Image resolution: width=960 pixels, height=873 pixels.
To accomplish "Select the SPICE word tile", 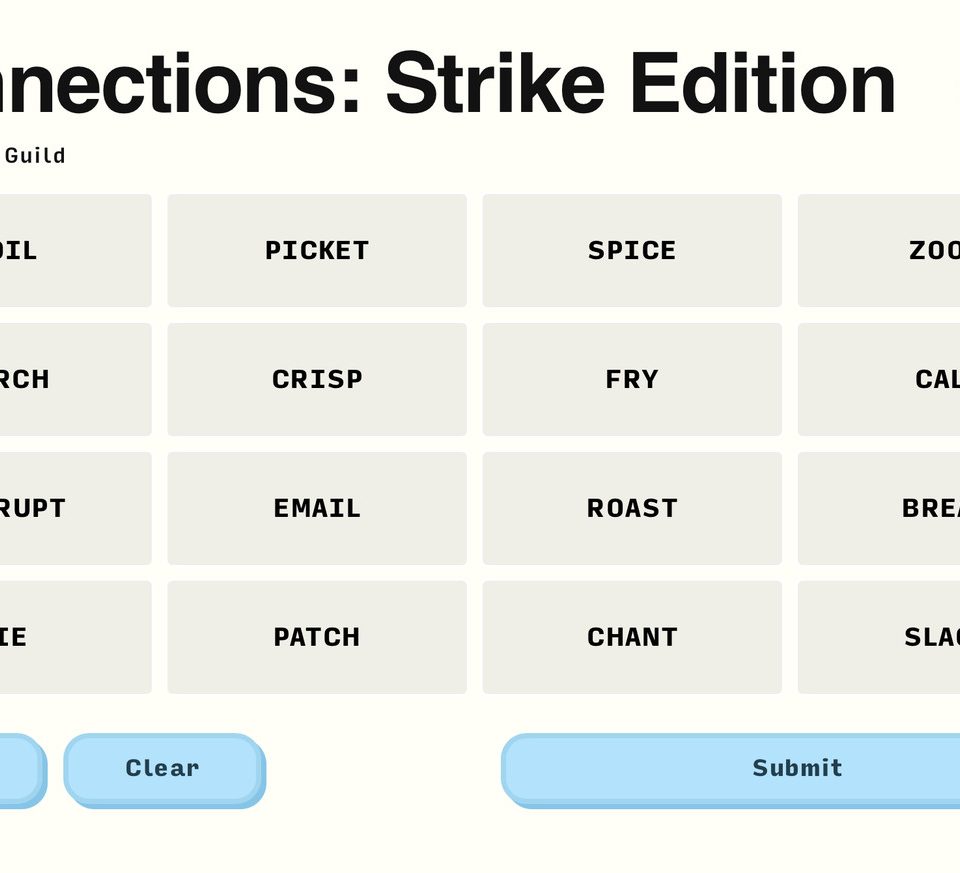I will 632,250.
